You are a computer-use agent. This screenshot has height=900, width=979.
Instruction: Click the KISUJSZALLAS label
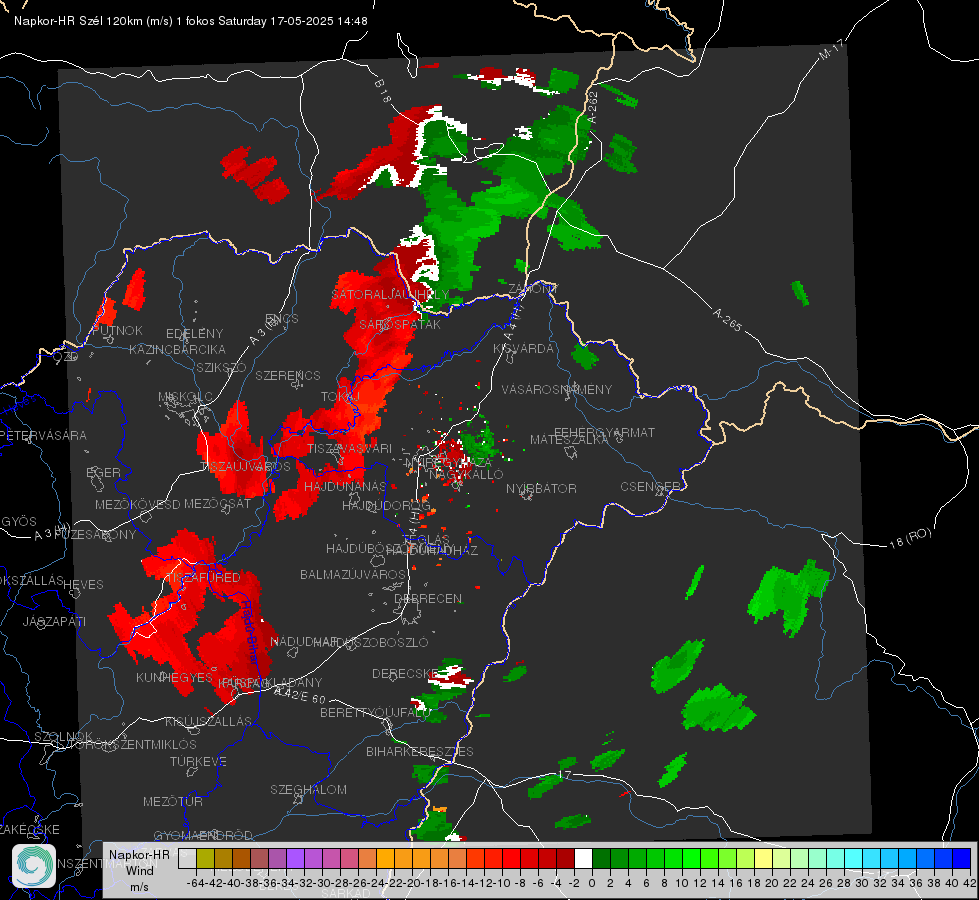(x=208, y=721)
